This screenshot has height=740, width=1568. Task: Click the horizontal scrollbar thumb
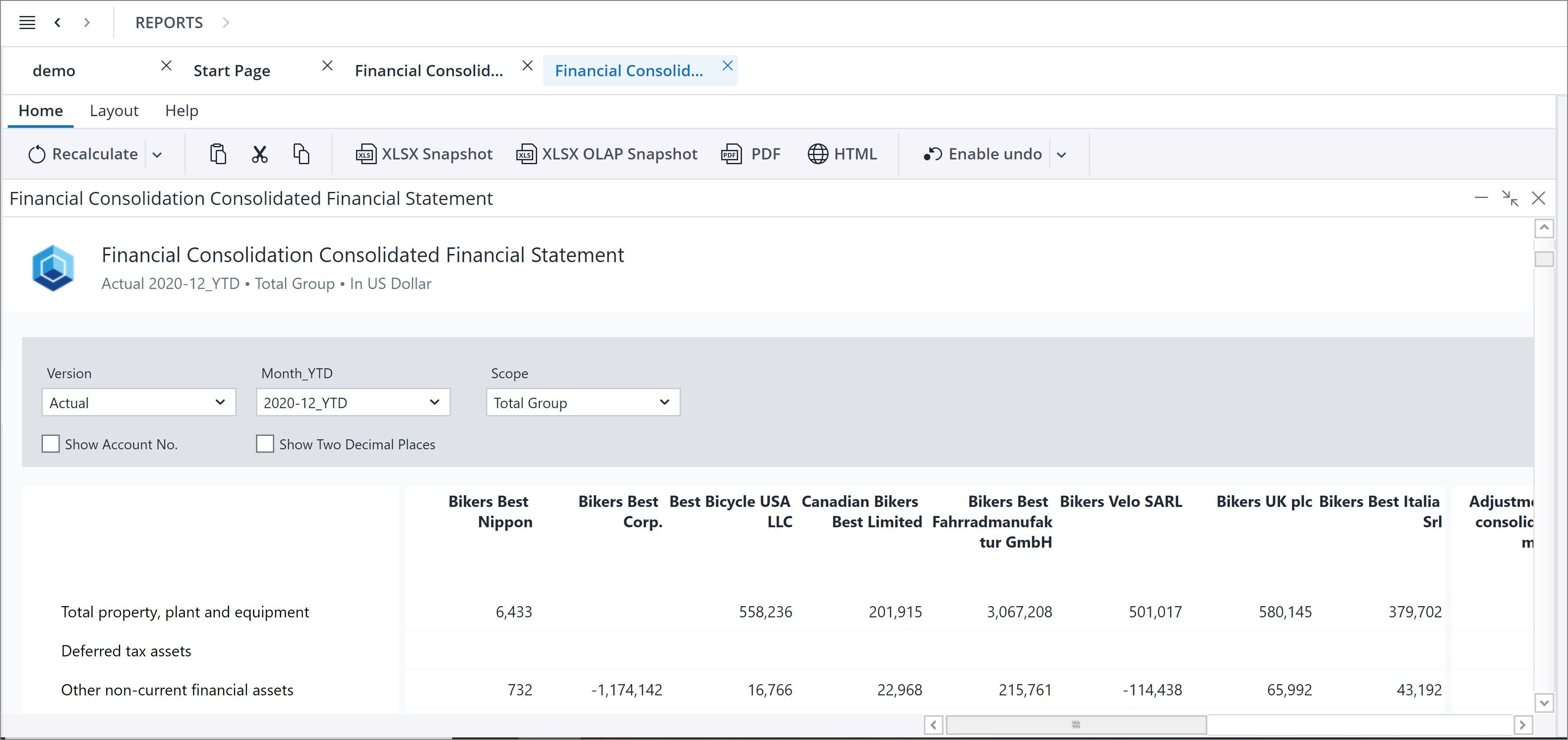(1076, 725)
